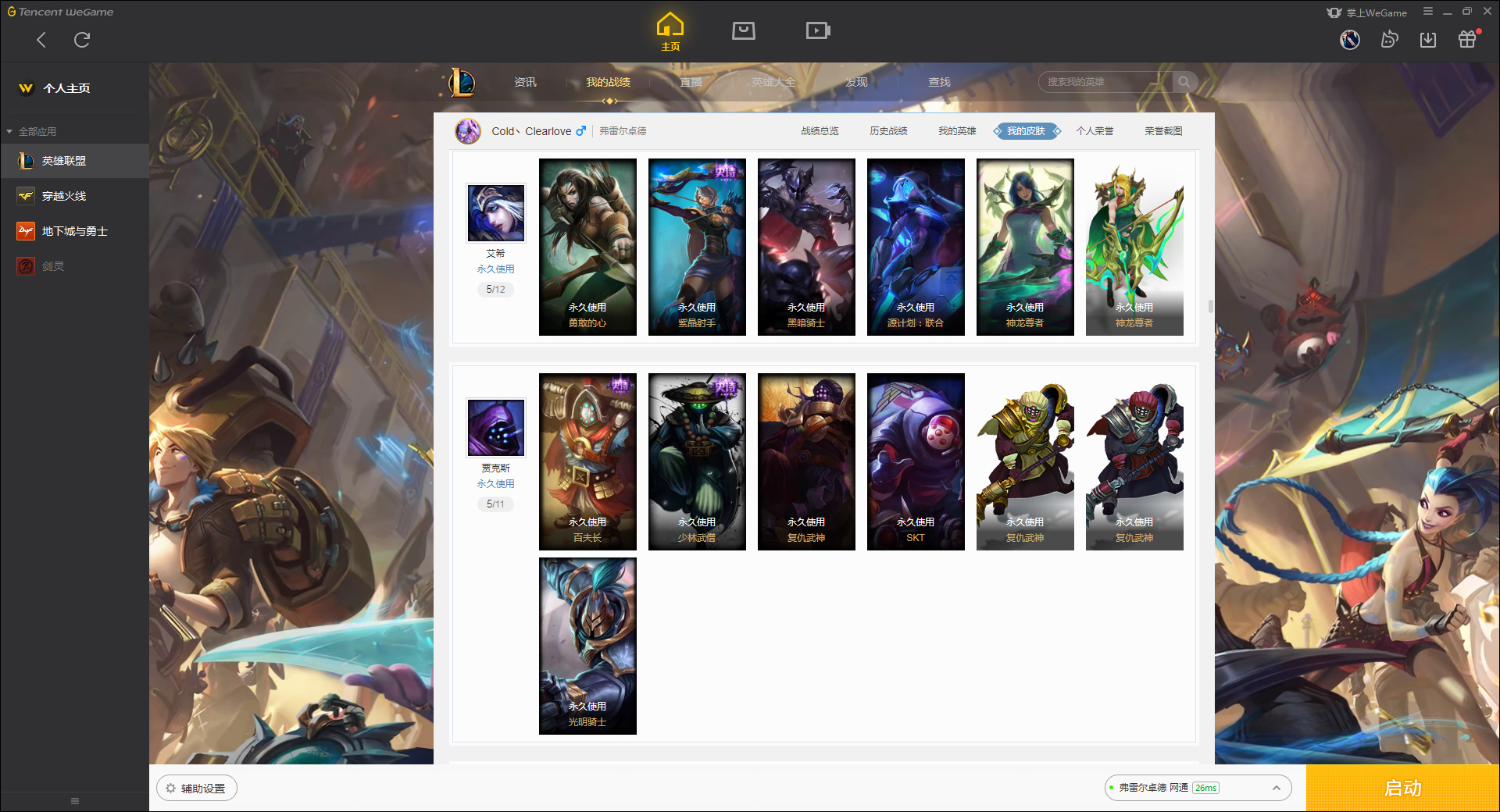Click the 搜索我的英雄 search field

(x=1105, y=82)
